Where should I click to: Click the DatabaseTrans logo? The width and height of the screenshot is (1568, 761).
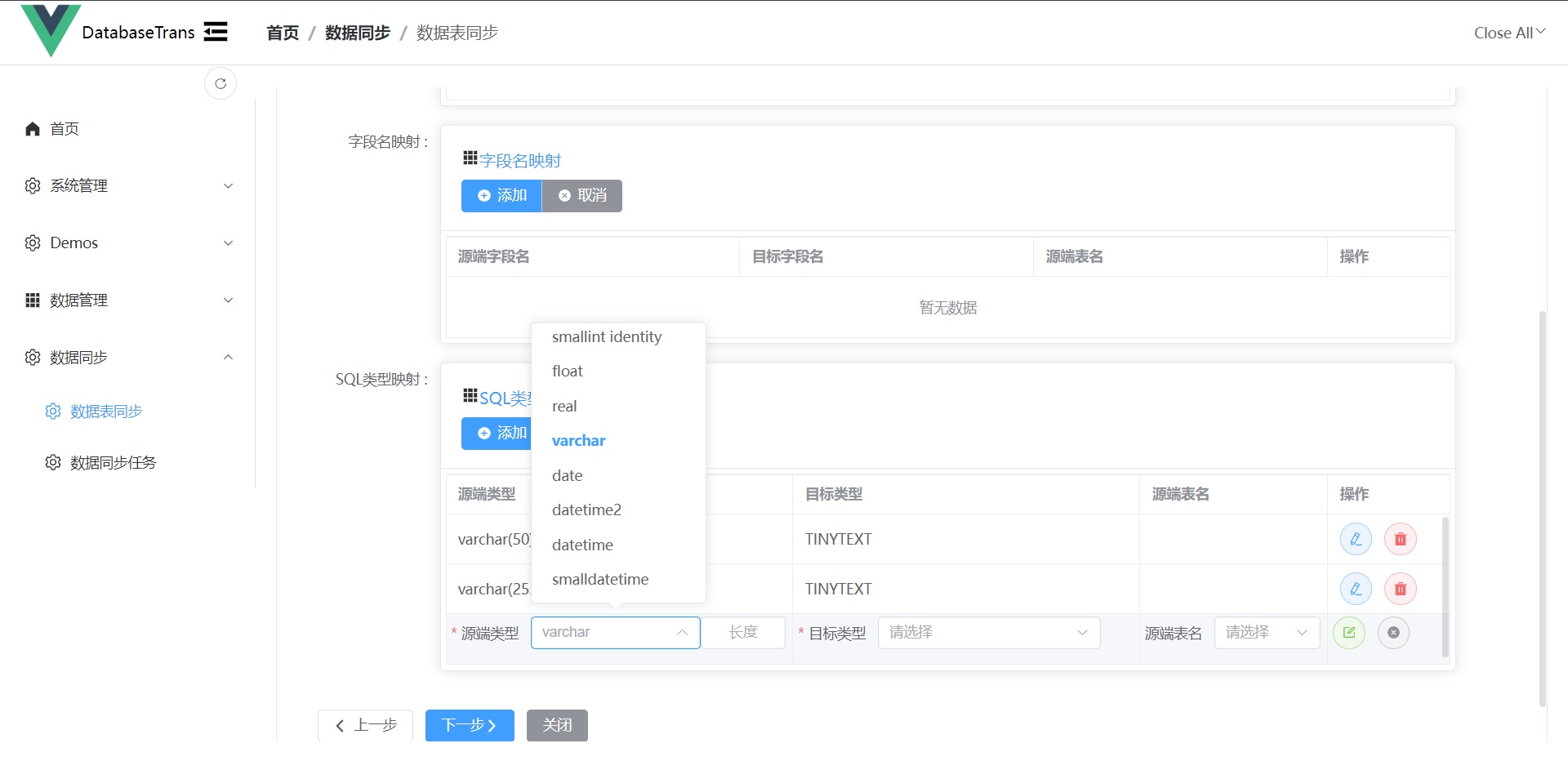(x=51, y=30)
